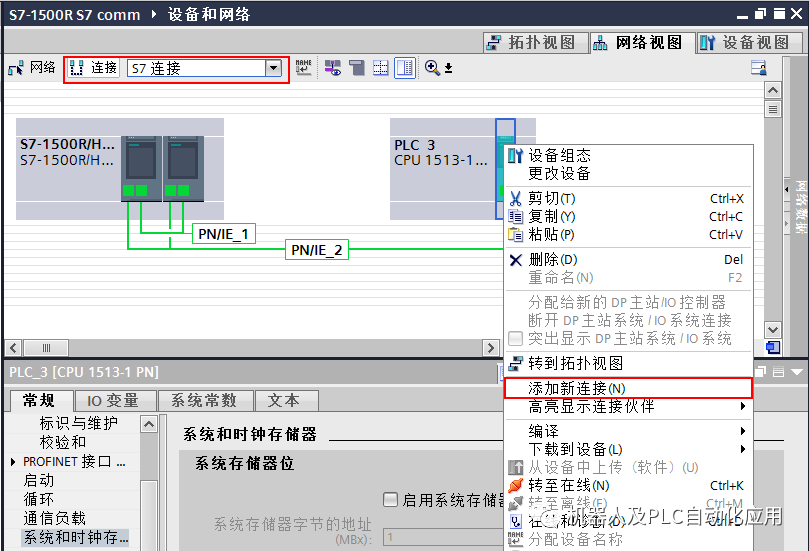Click the network view scroll down arrow
This screenshot has width=809, height=551.
[772, 330]
